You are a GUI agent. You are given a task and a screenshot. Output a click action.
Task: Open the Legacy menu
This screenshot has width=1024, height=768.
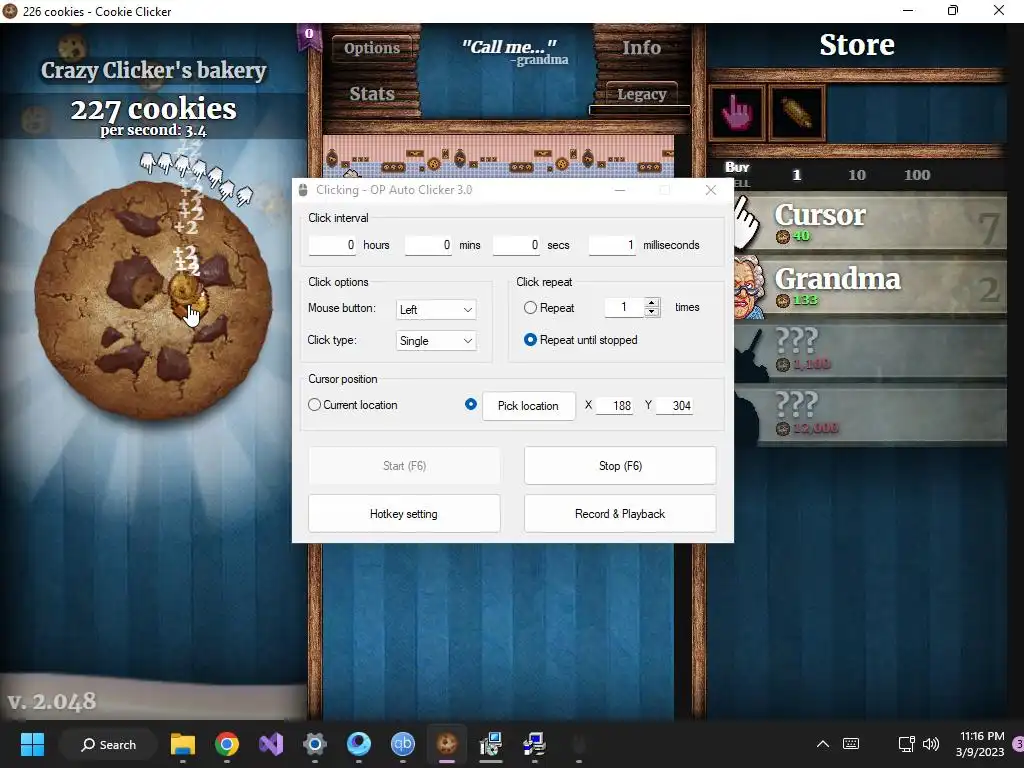(641, 94)
